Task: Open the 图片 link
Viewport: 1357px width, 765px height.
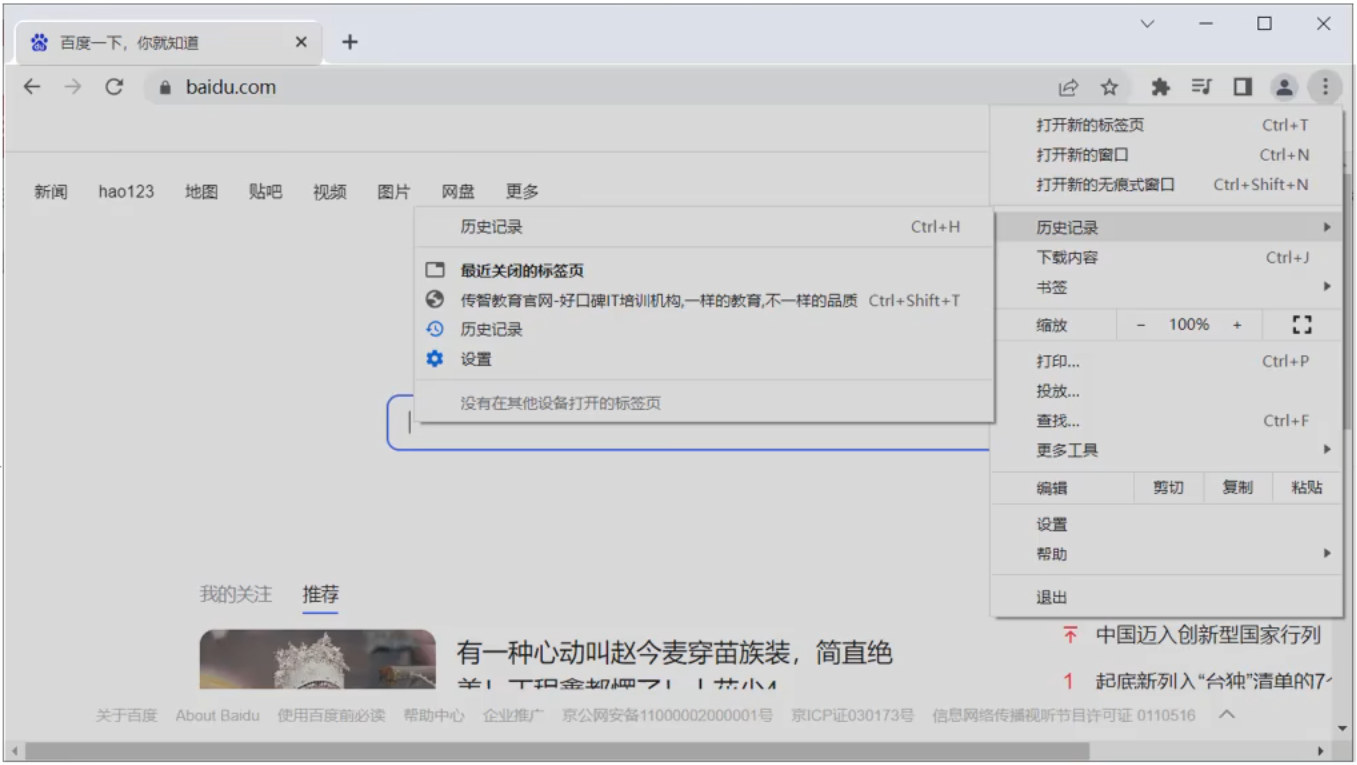Action: click(394, 192)
